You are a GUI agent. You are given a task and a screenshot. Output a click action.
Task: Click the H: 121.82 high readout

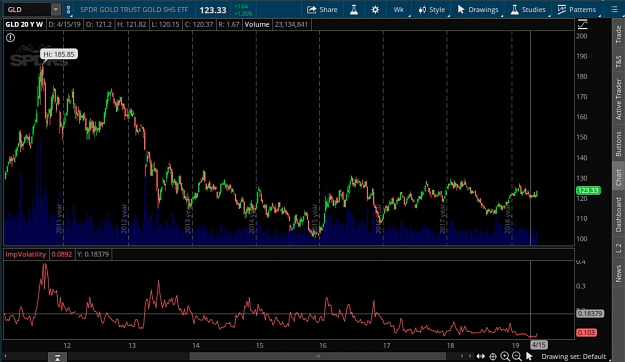(132, 24)
